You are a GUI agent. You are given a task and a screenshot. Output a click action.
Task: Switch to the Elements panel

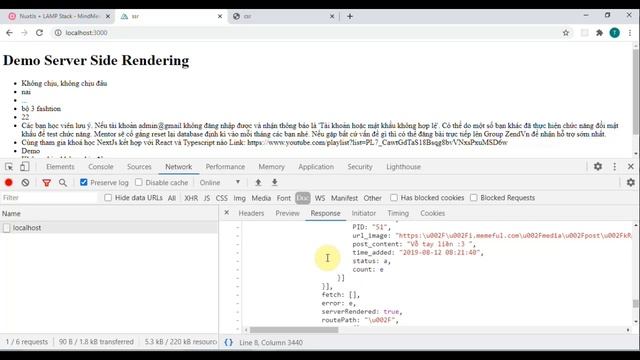[x=60, y=167]
